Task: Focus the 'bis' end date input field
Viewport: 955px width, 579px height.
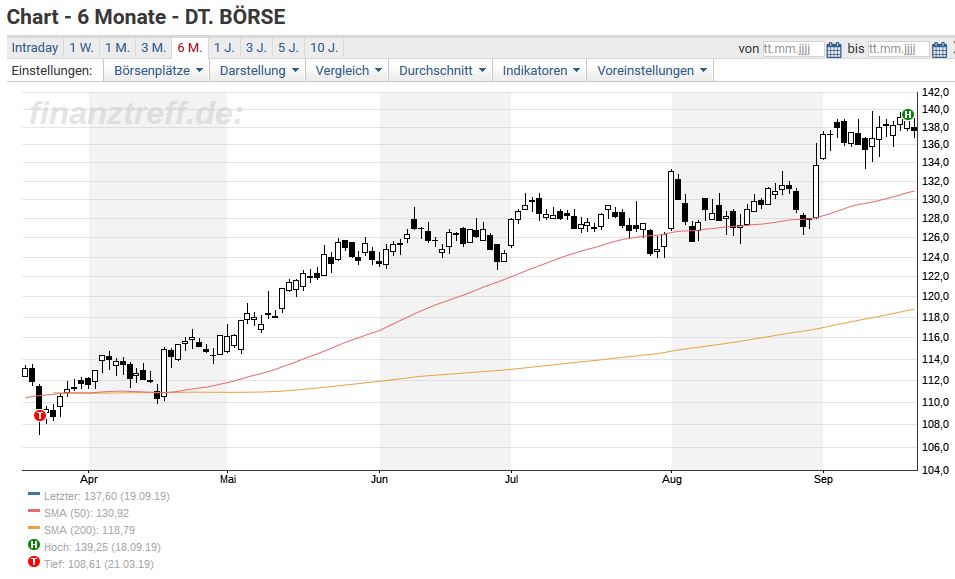Action: [x=898, y=49]
